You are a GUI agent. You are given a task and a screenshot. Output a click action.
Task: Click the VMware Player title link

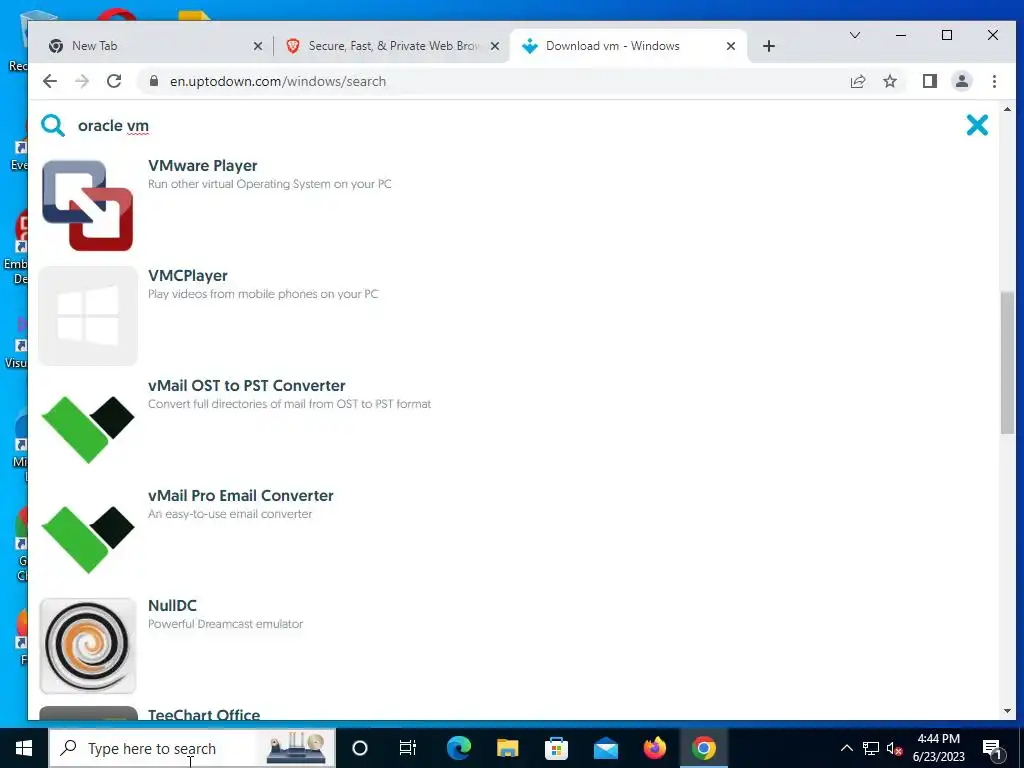click(202, 166)
